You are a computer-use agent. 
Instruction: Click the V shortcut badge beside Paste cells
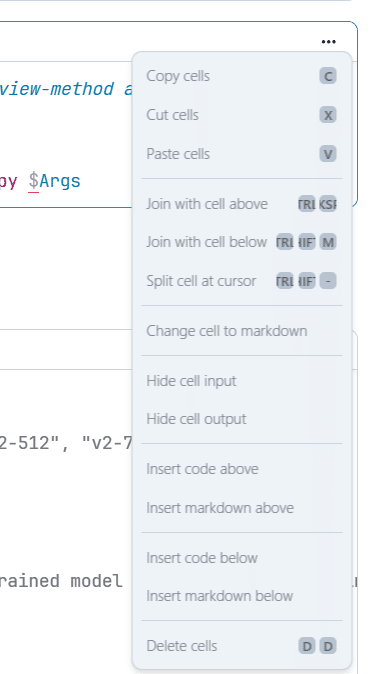click(328, 154)
